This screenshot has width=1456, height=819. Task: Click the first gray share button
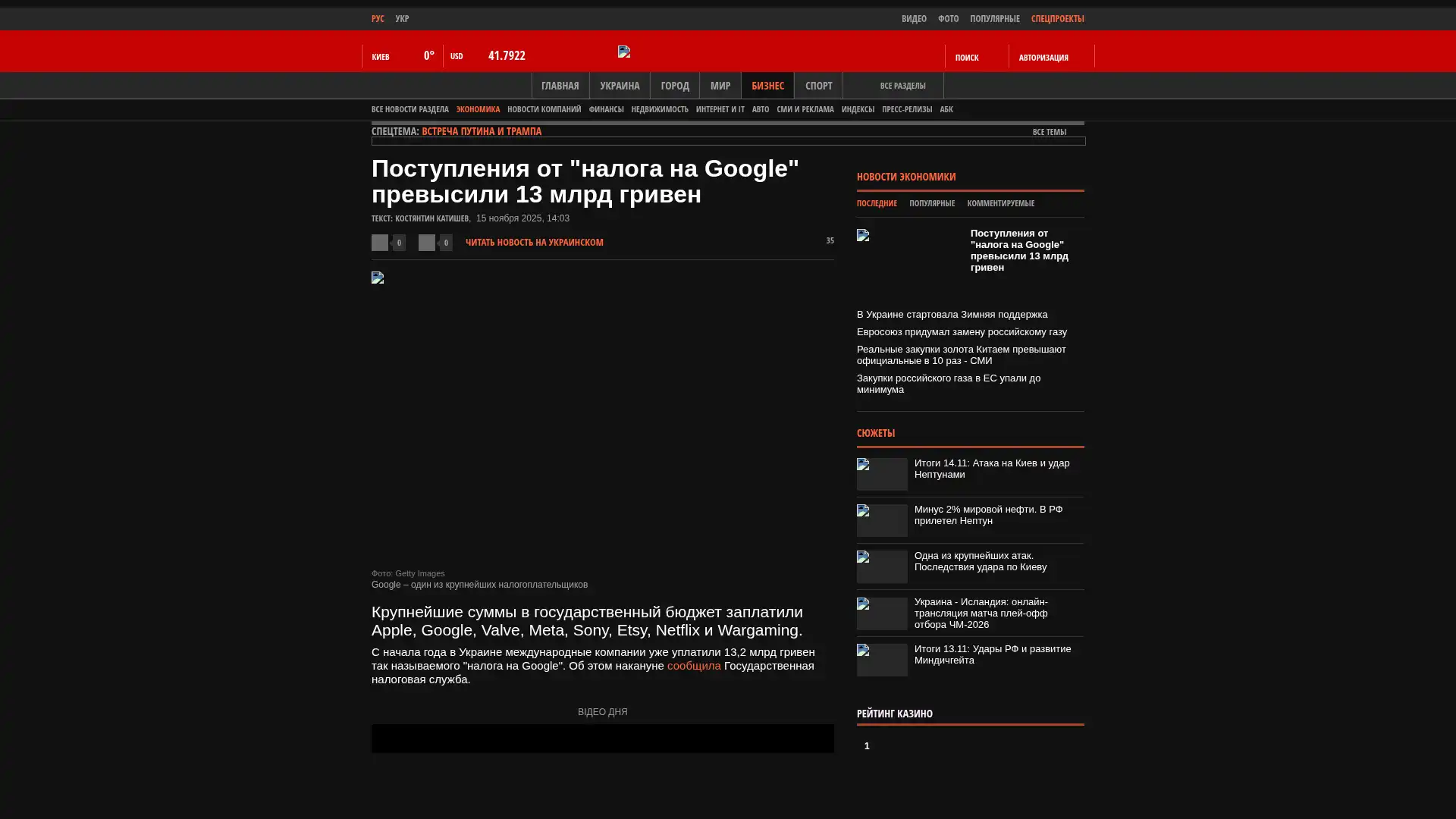click(x=380, y=243)
